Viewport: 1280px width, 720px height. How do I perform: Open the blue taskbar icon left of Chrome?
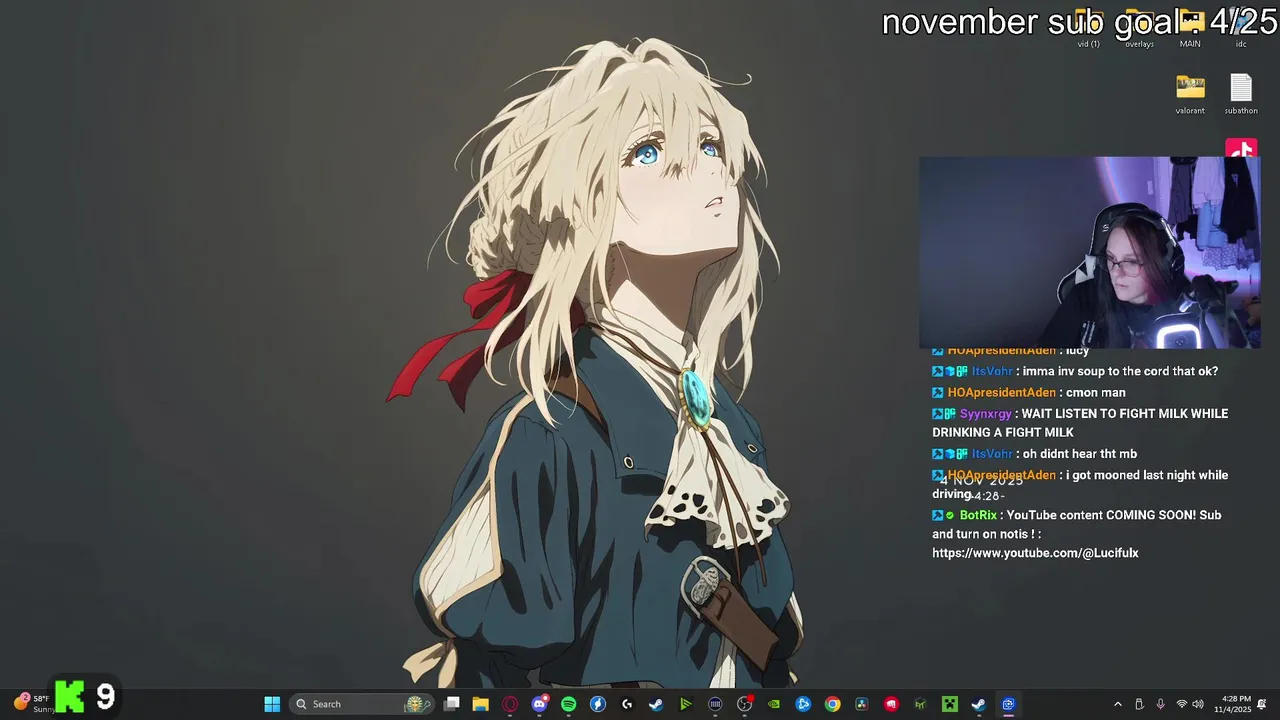(x=803, y=704)
